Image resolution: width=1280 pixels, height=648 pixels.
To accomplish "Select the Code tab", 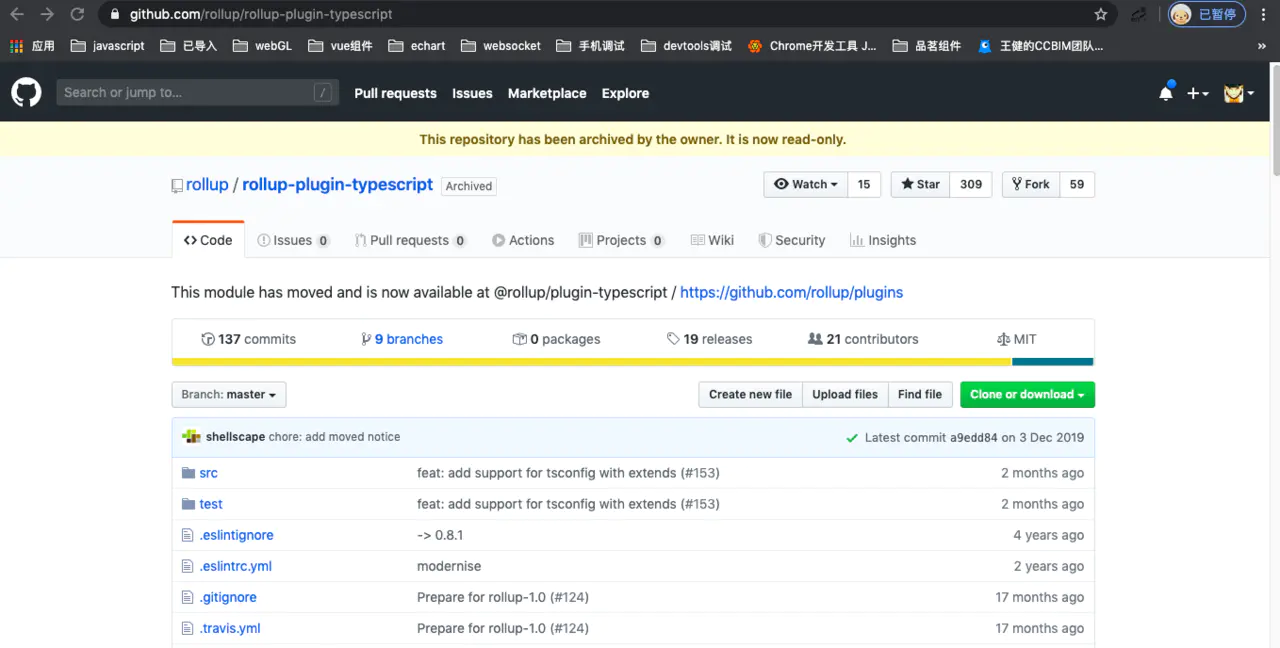I will (208, 240).
